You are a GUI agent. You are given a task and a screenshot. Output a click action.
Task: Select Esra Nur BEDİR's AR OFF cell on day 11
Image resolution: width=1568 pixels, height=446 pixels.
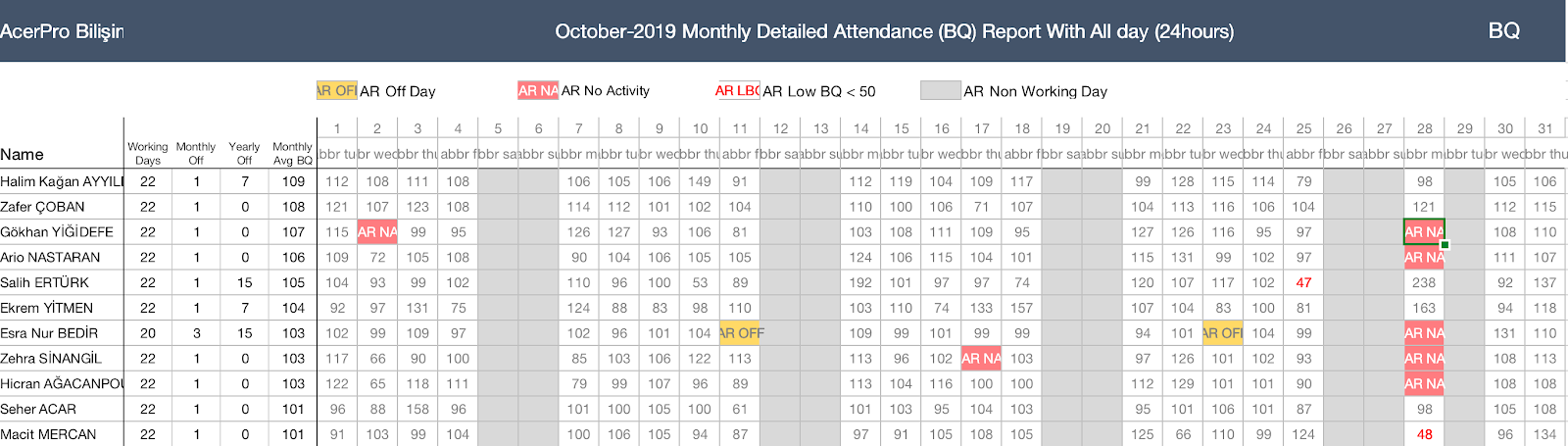point(741,333)
